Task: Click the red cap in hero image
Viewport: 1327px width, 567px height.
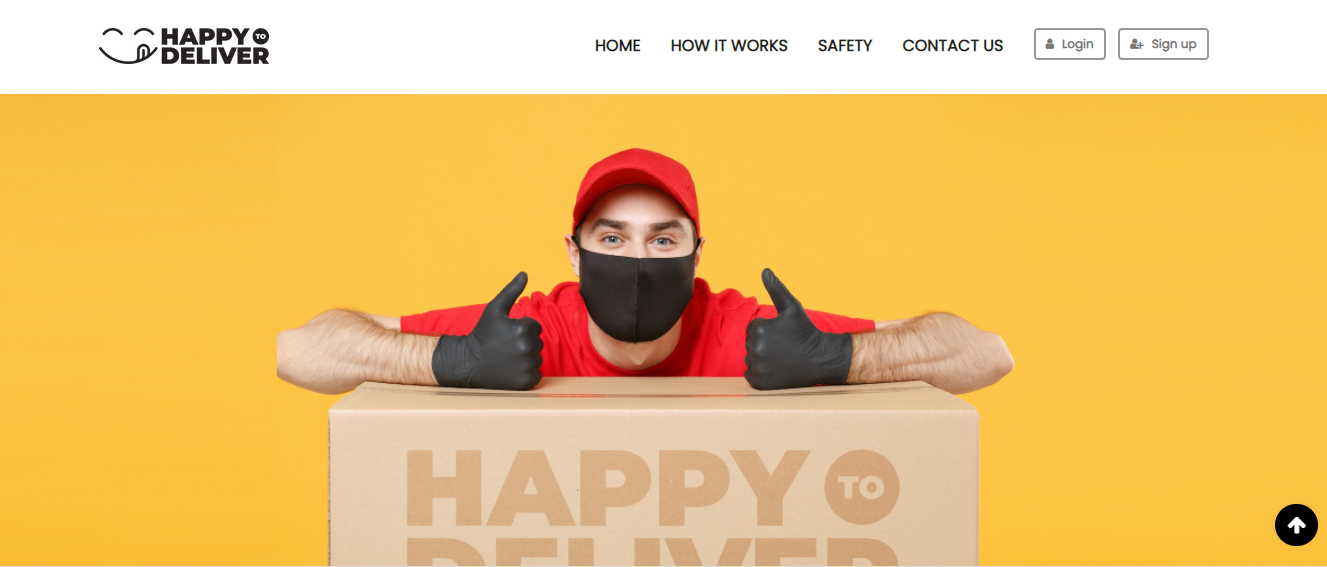Action: click(636, 187)
